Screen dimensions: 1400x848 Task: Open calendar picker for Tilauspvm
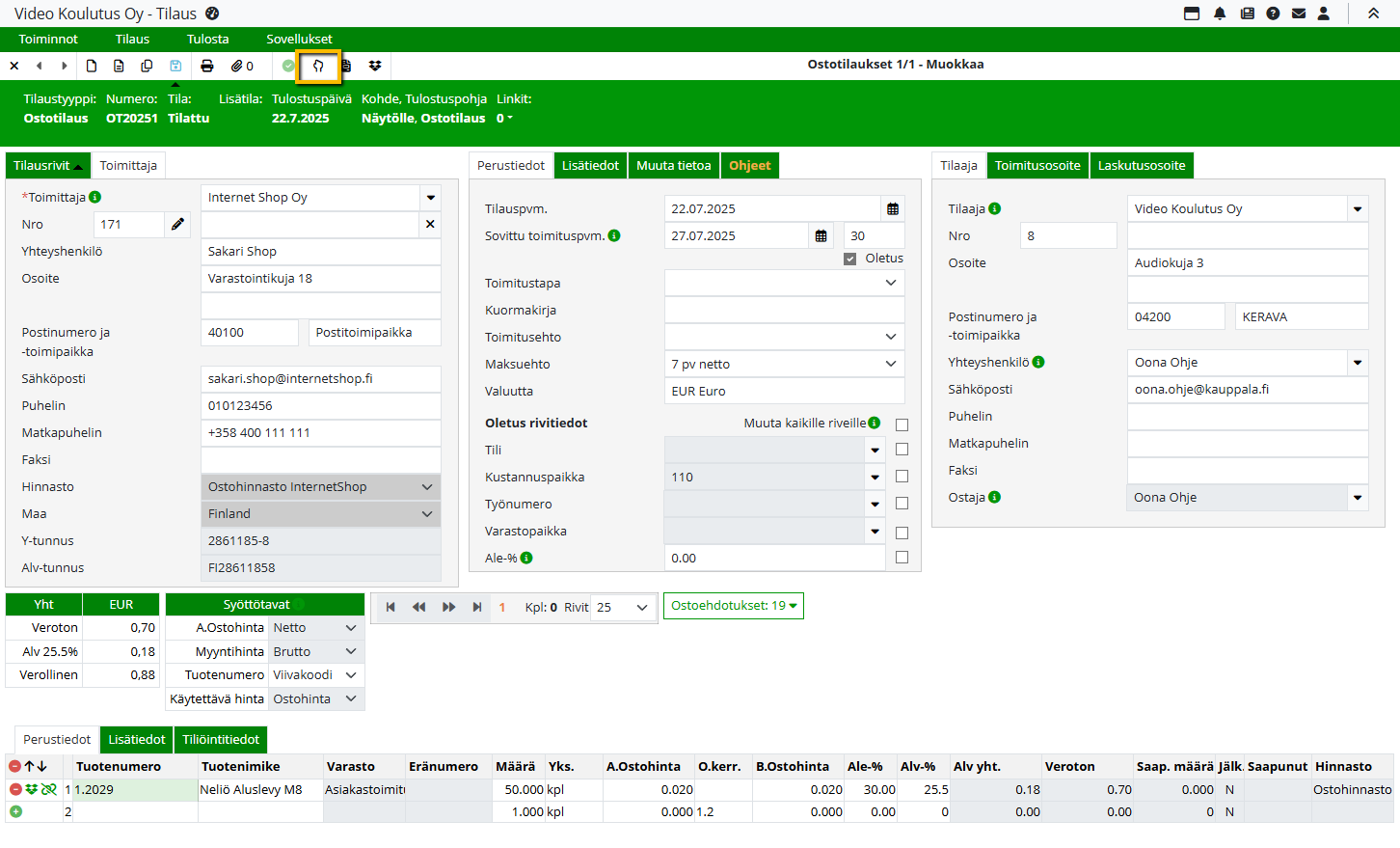point(893,209)
